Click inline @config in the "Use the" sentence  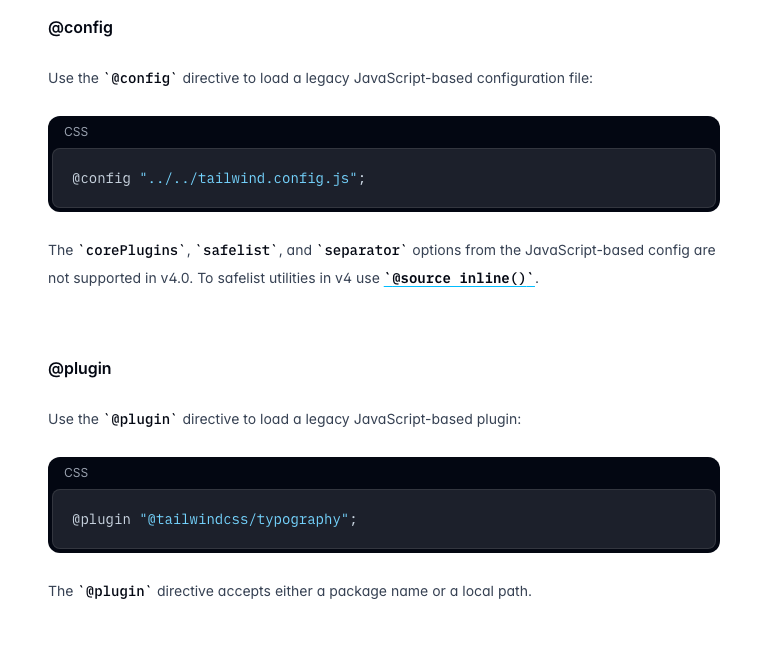pos(140,78)
